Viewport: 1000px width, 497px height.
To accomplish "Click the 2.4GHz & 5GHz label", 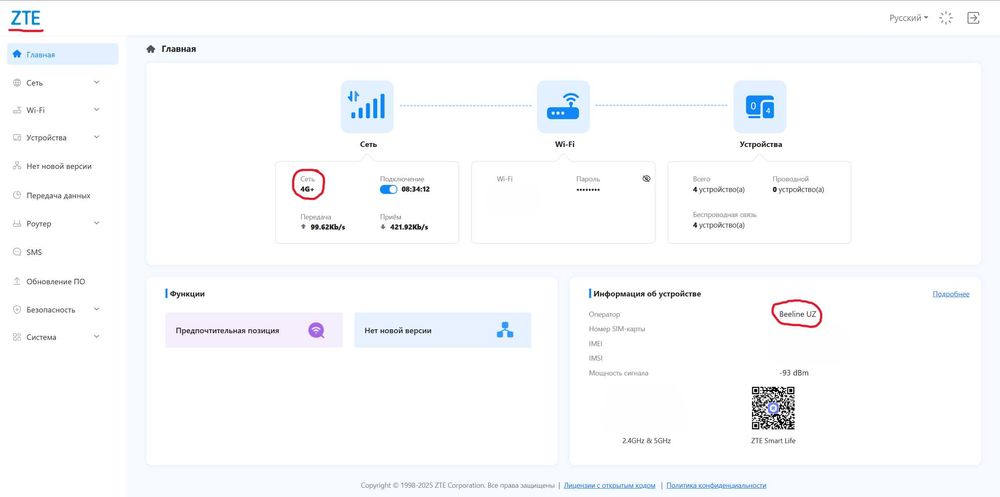I will point(646,441).
